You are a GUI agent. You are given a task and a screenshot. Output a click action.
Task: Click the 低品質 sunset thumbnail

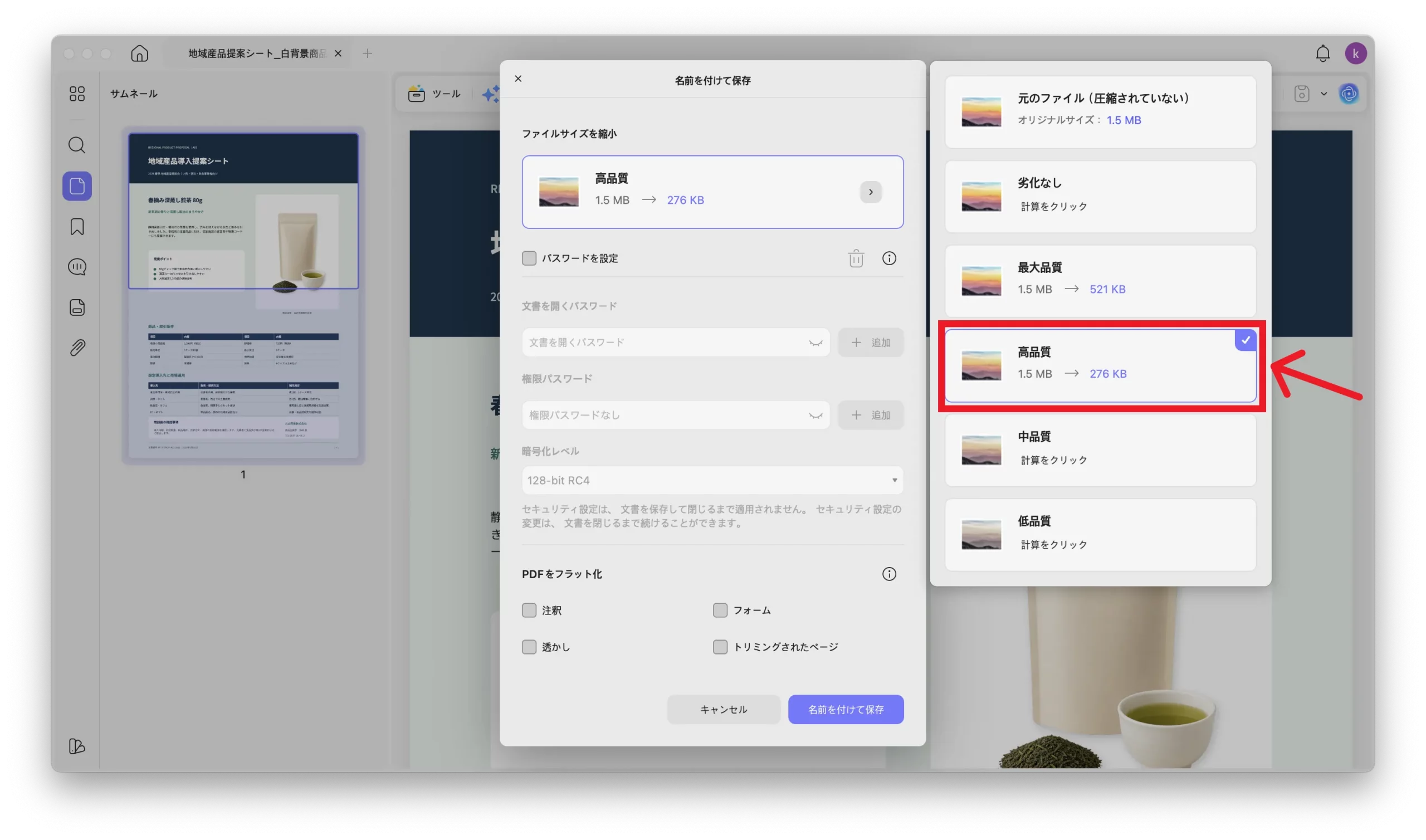[x=981, y=535]
